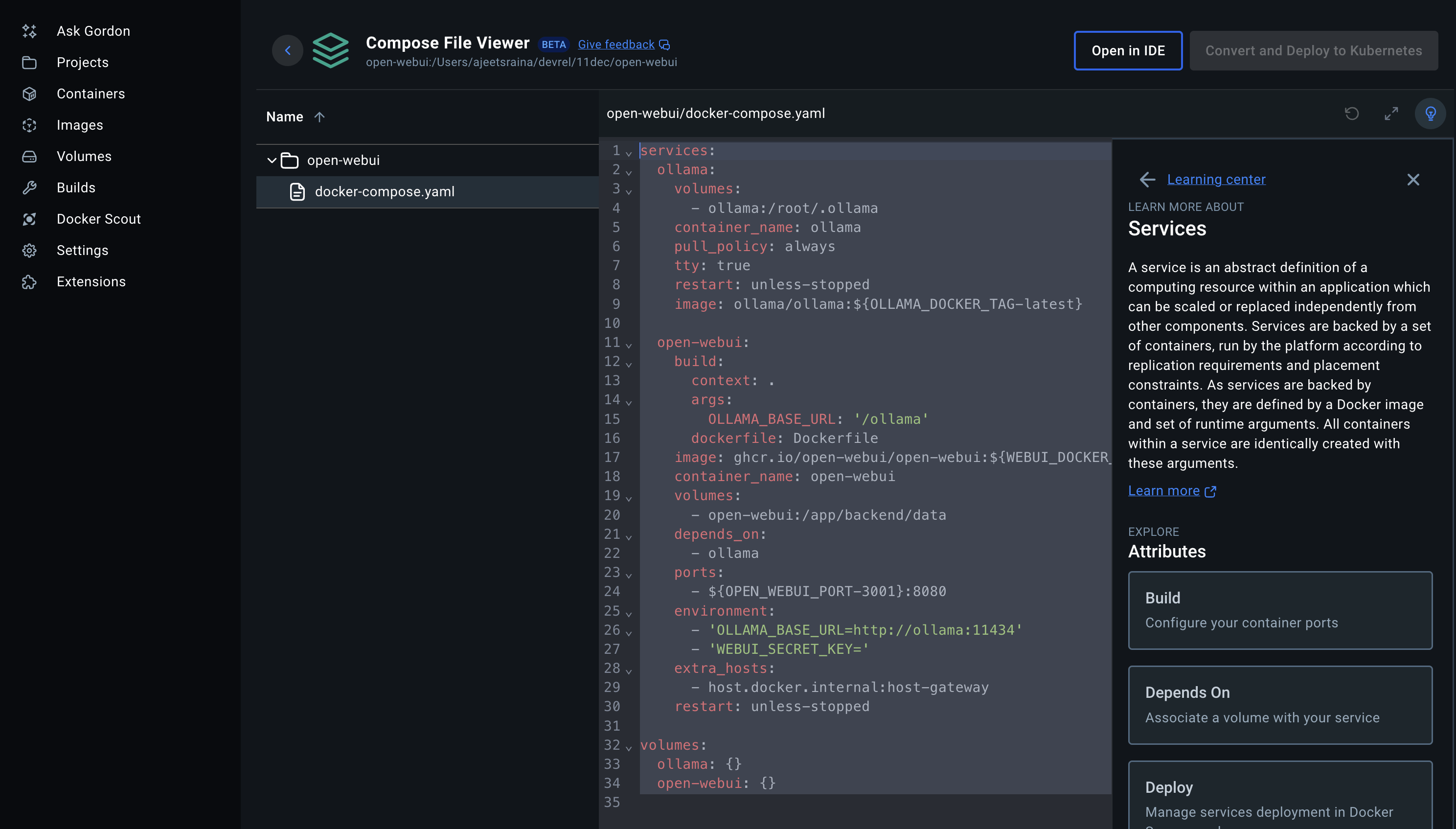Click the Open in IDE button
1456x829 pixels.
pos(1128,50)
